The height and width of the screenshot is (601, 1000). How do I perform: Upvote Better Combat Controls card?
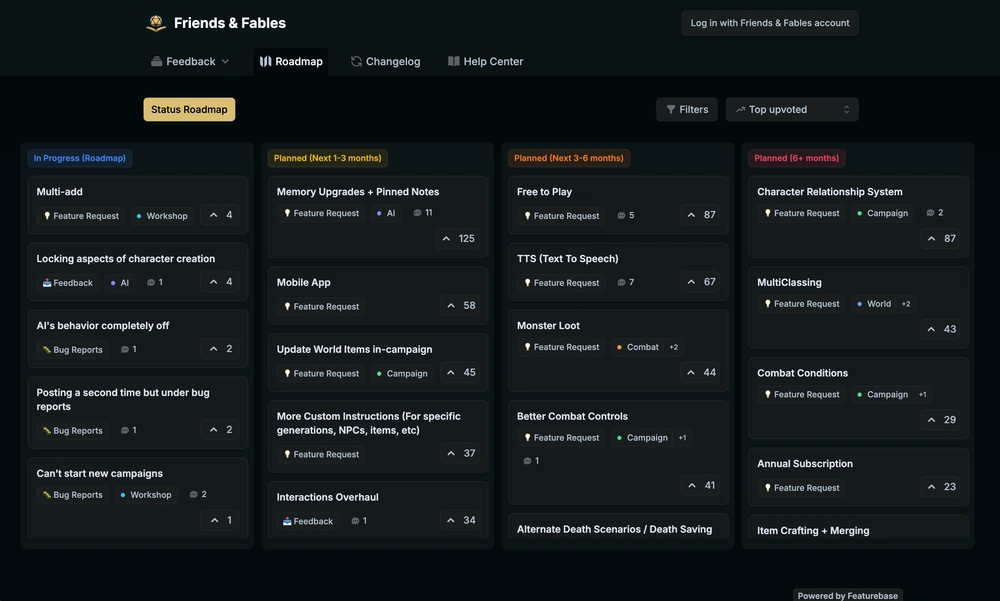point(701,486)
